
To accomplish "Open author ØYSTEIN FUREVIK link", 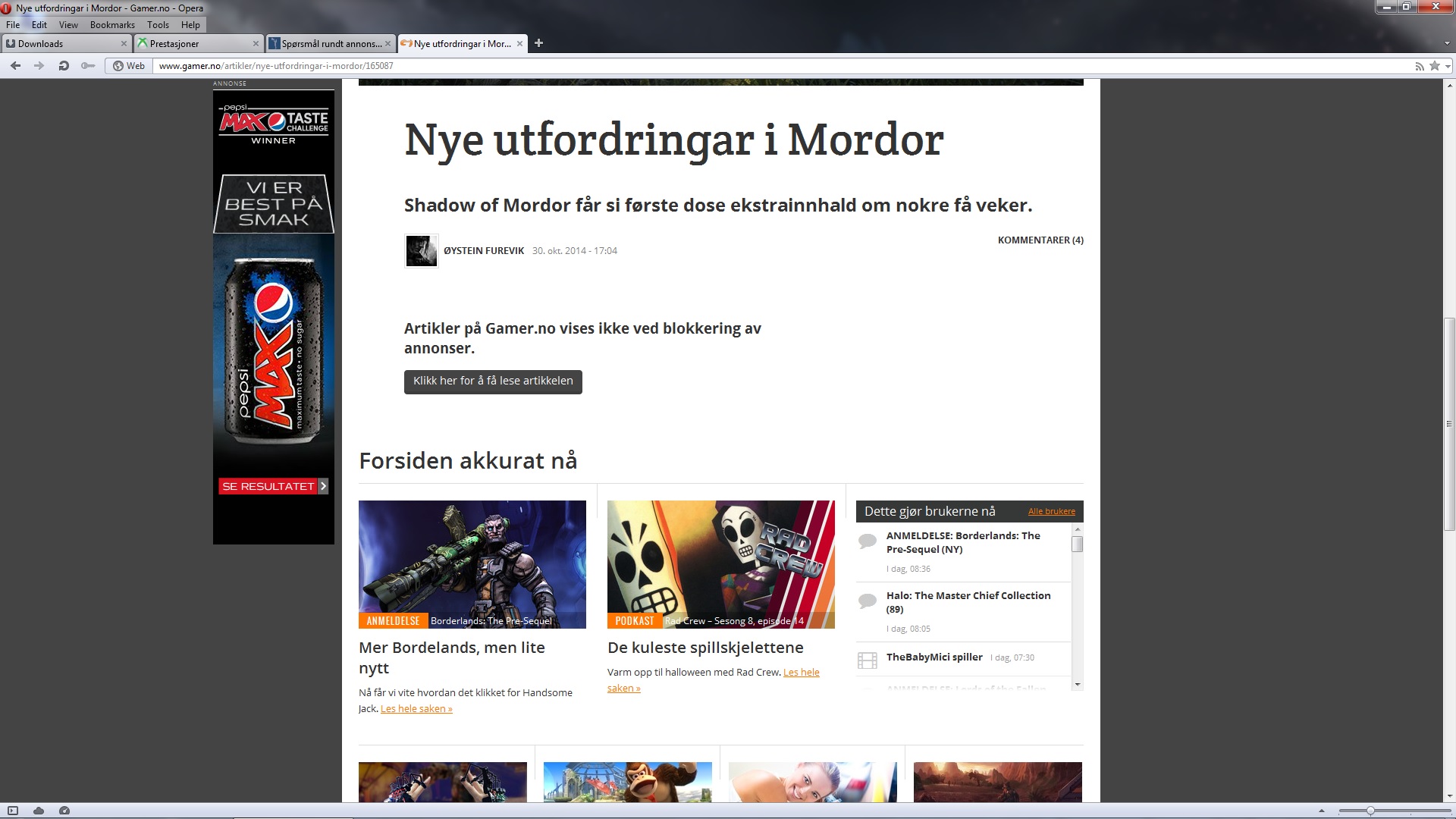I will (x=484, y=251).
